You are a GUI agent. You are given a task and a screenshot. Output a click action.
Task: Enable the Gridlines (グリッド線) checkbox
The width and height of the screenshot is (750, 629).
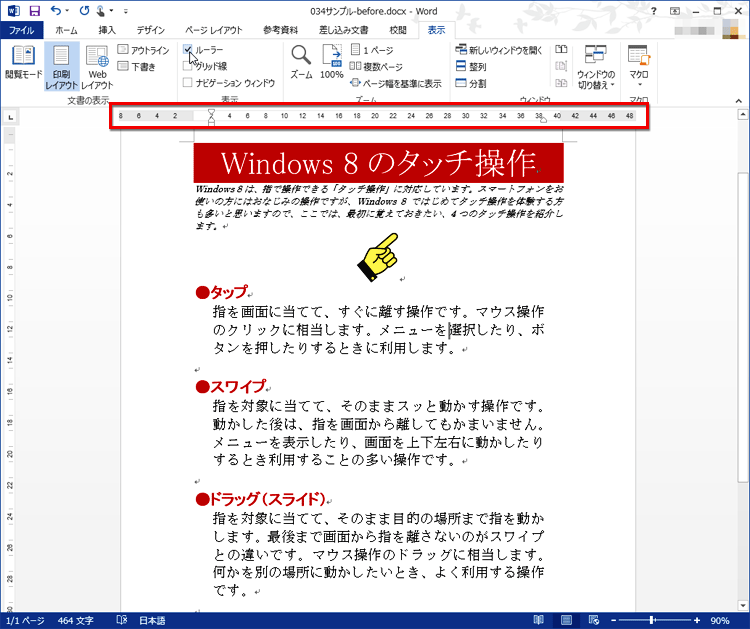tap(188, 66)
